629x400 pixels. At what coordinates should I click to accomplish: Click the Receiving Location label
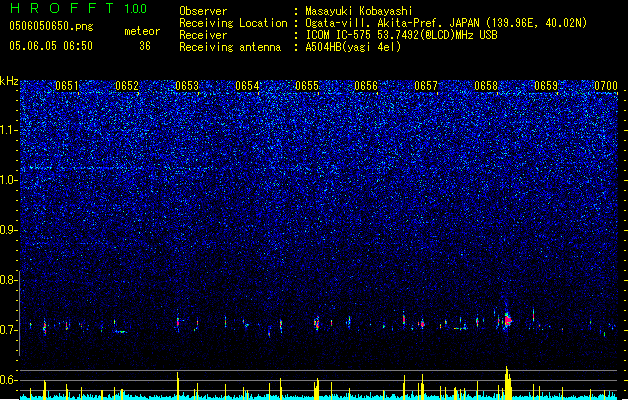point(233,23)
